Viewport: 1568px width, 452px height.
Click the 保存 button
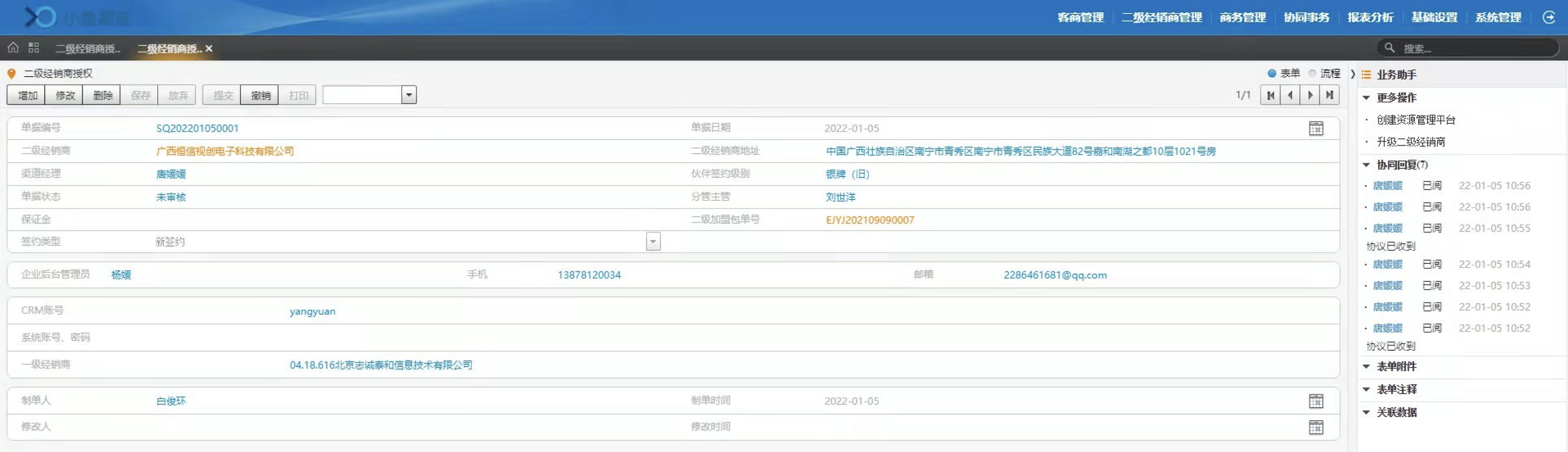click(140, 95)
